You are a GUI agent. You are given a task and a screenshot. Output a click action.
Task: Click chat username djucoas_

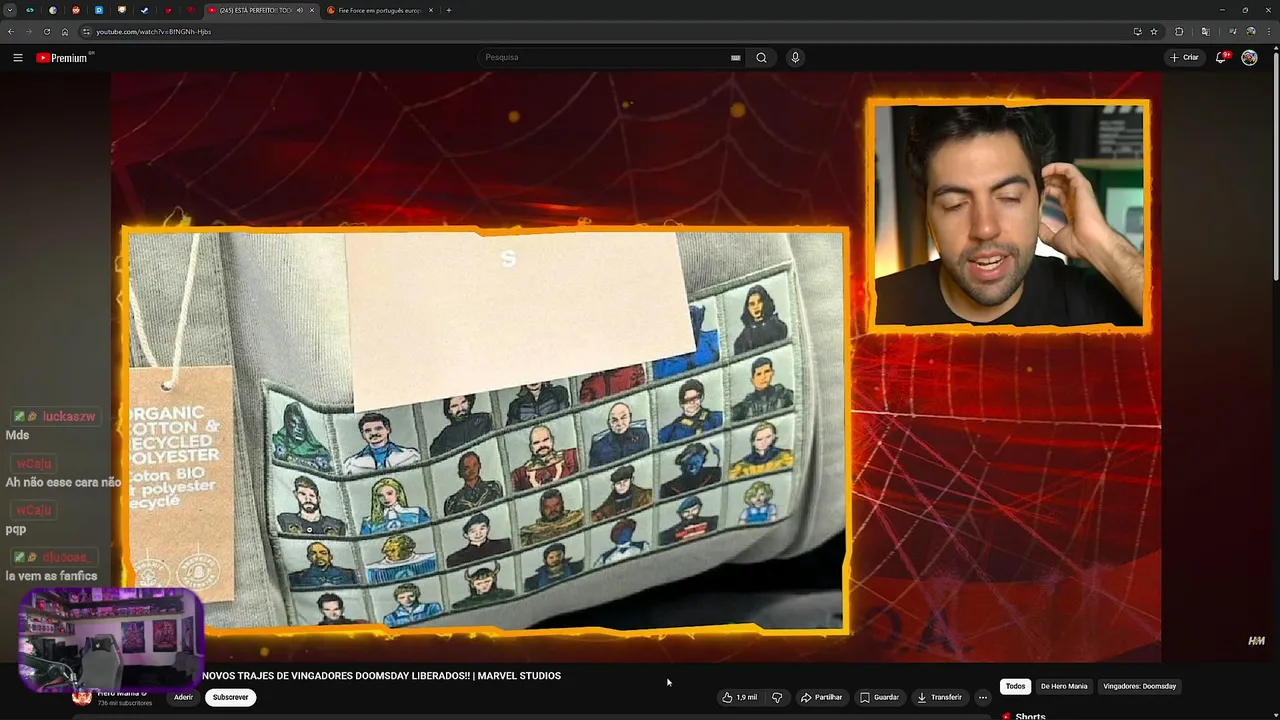point(68,557)
